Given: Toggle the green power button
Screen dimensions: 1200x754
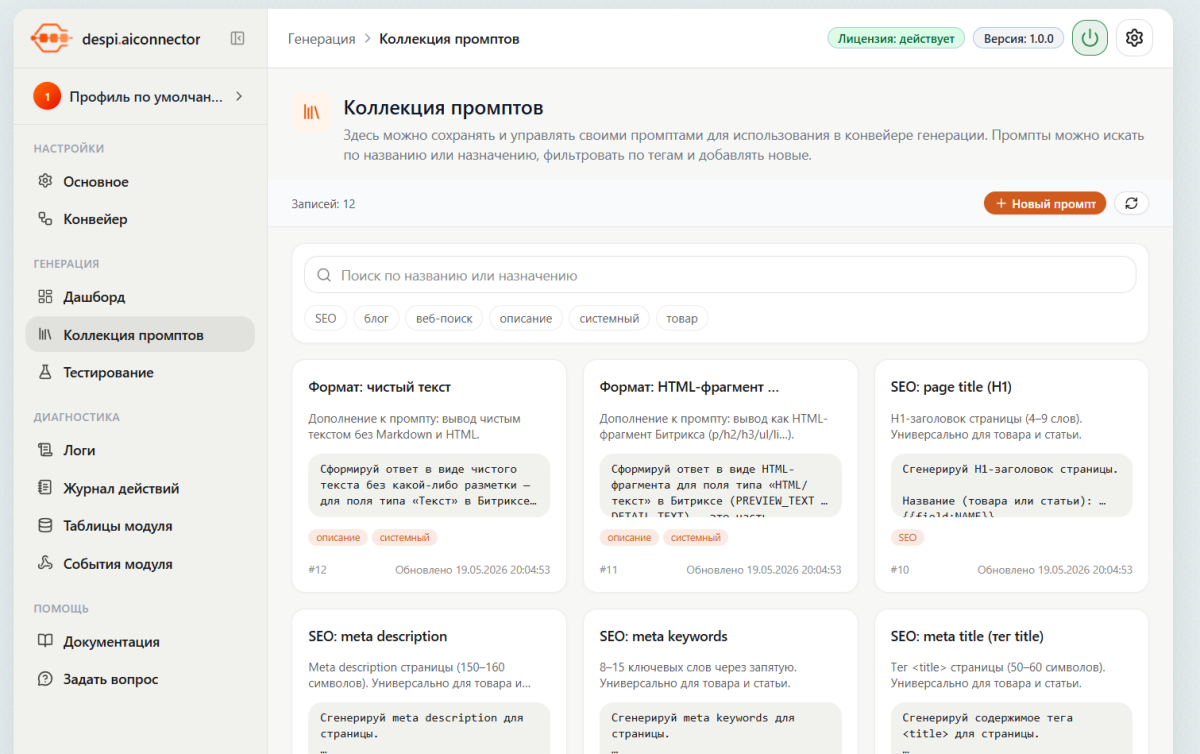Looking at the screenshot, I should click(x=1090, y=38).
